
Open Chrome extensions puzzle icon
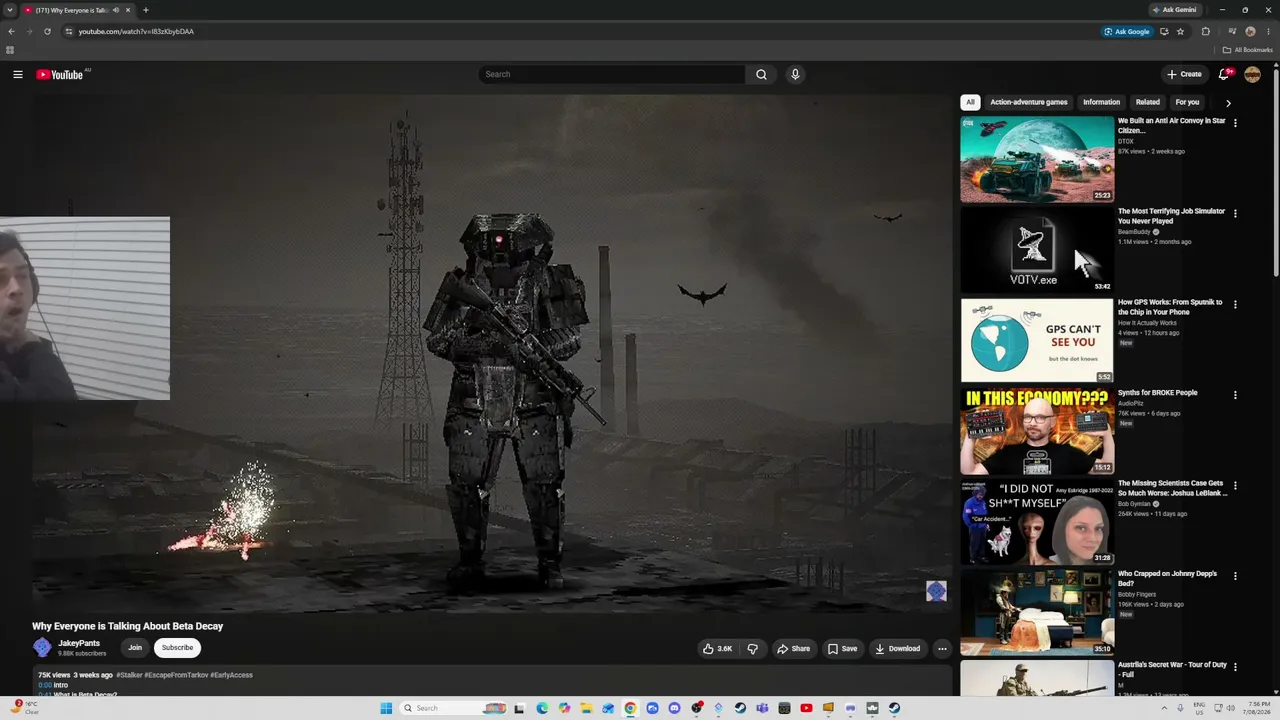(x=1205, y=31)
